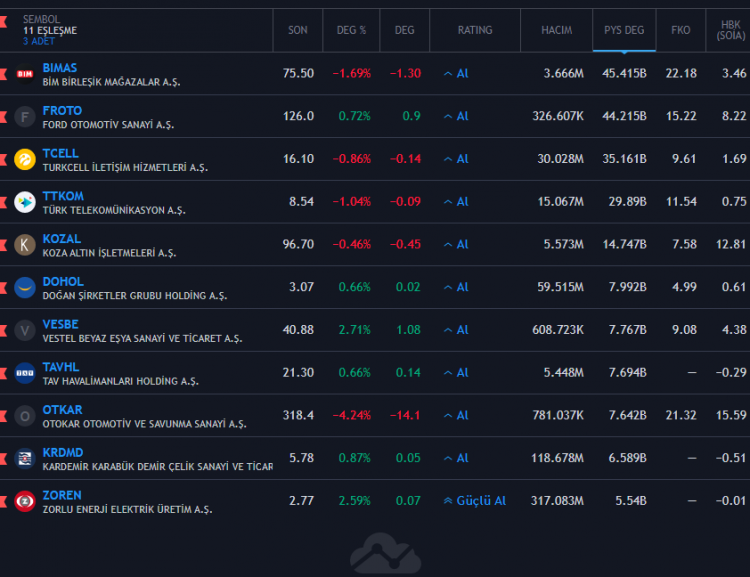Viewport: 750px width, 577px height.
Task: Click the OTKAR grey O logo
Action: pyautogui.click(x=25, y=416)
